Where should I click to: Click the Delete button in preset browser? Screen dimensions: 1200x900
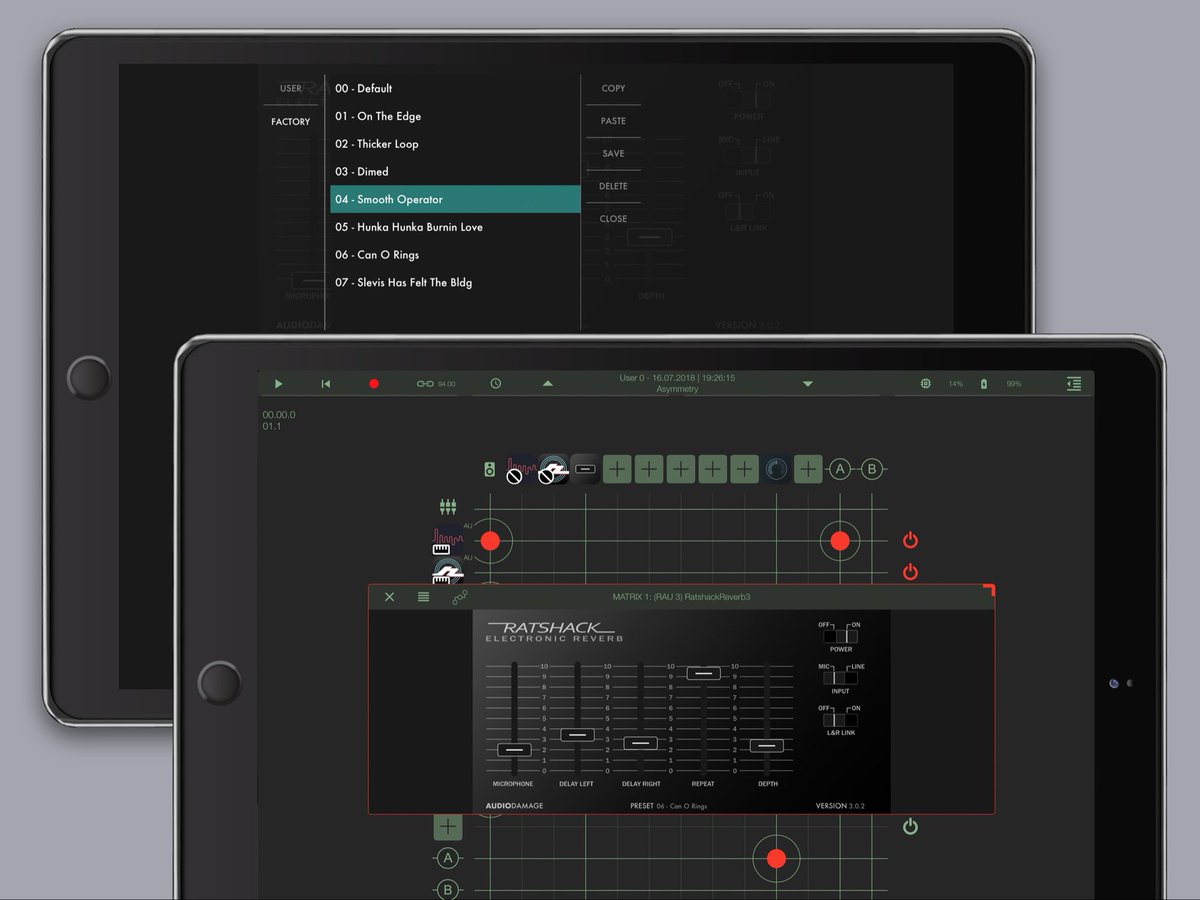(x=613, y=186)
